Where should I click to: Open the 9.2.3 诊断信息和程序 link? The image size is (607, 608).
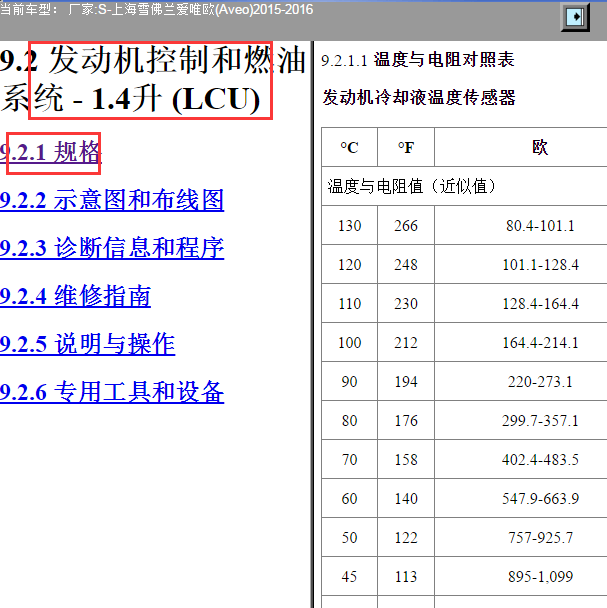[x=112, y=248]
